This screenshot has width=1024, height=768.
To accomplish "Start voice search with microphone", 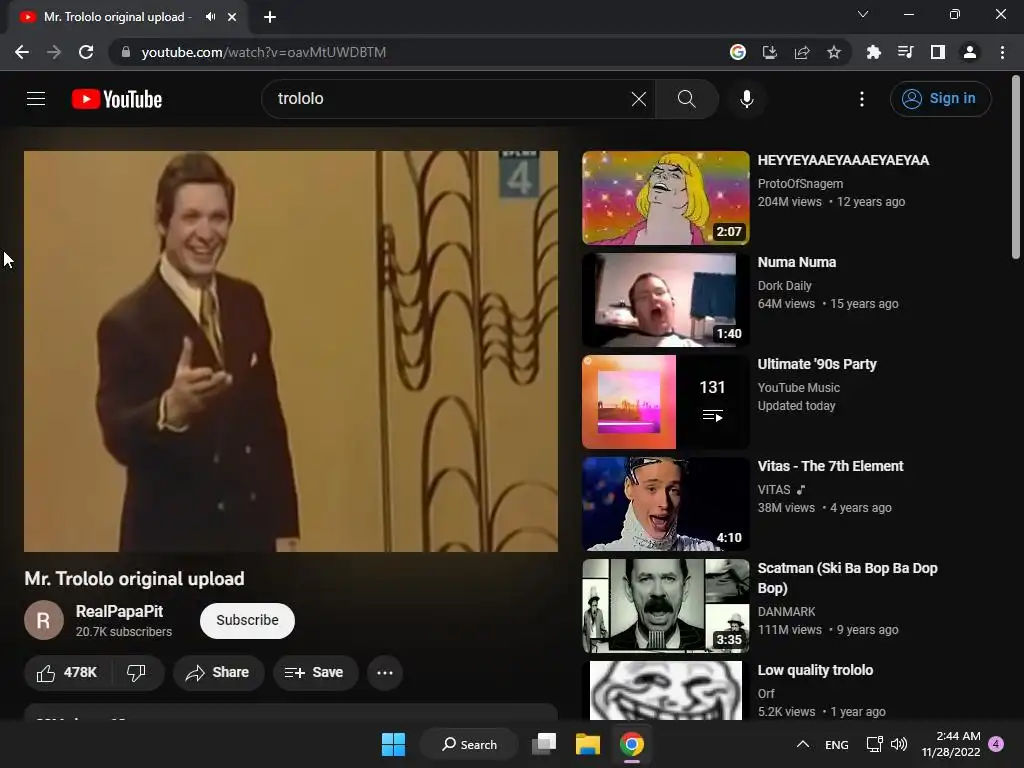I will point(746,99).
